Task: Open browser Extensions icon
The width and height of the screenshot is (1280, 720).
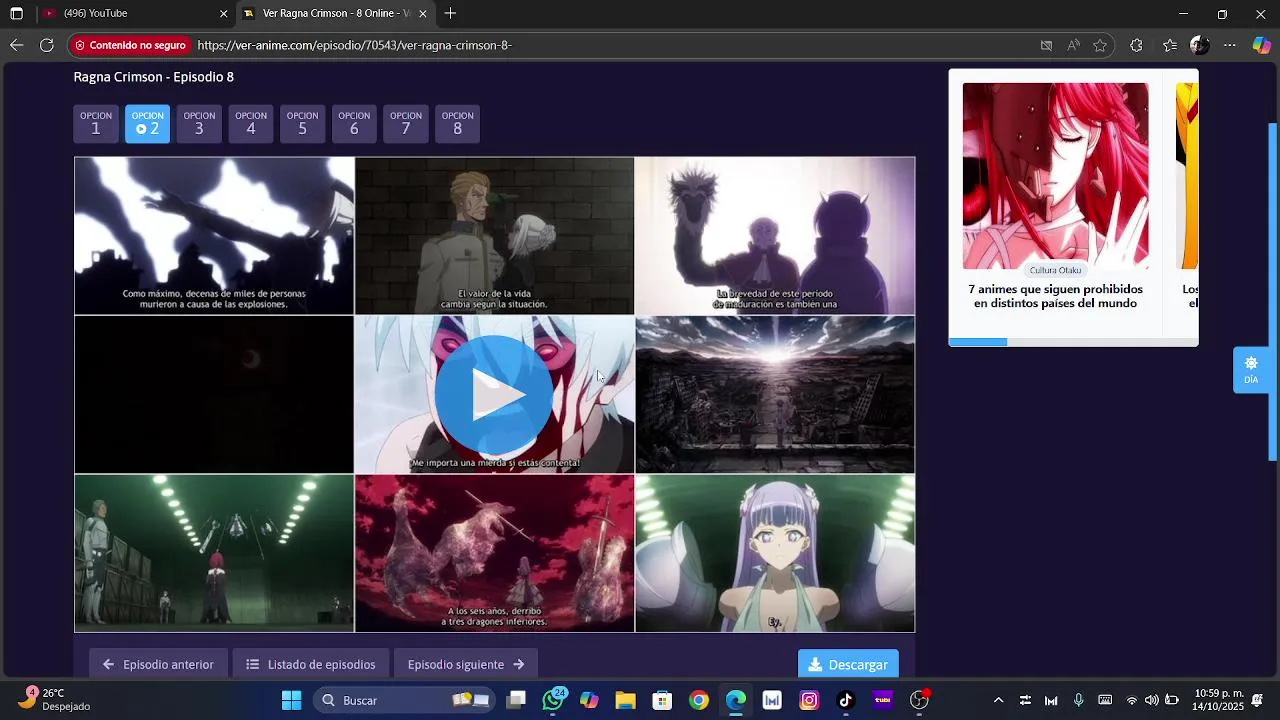Action: click(x=1136, y=45)
